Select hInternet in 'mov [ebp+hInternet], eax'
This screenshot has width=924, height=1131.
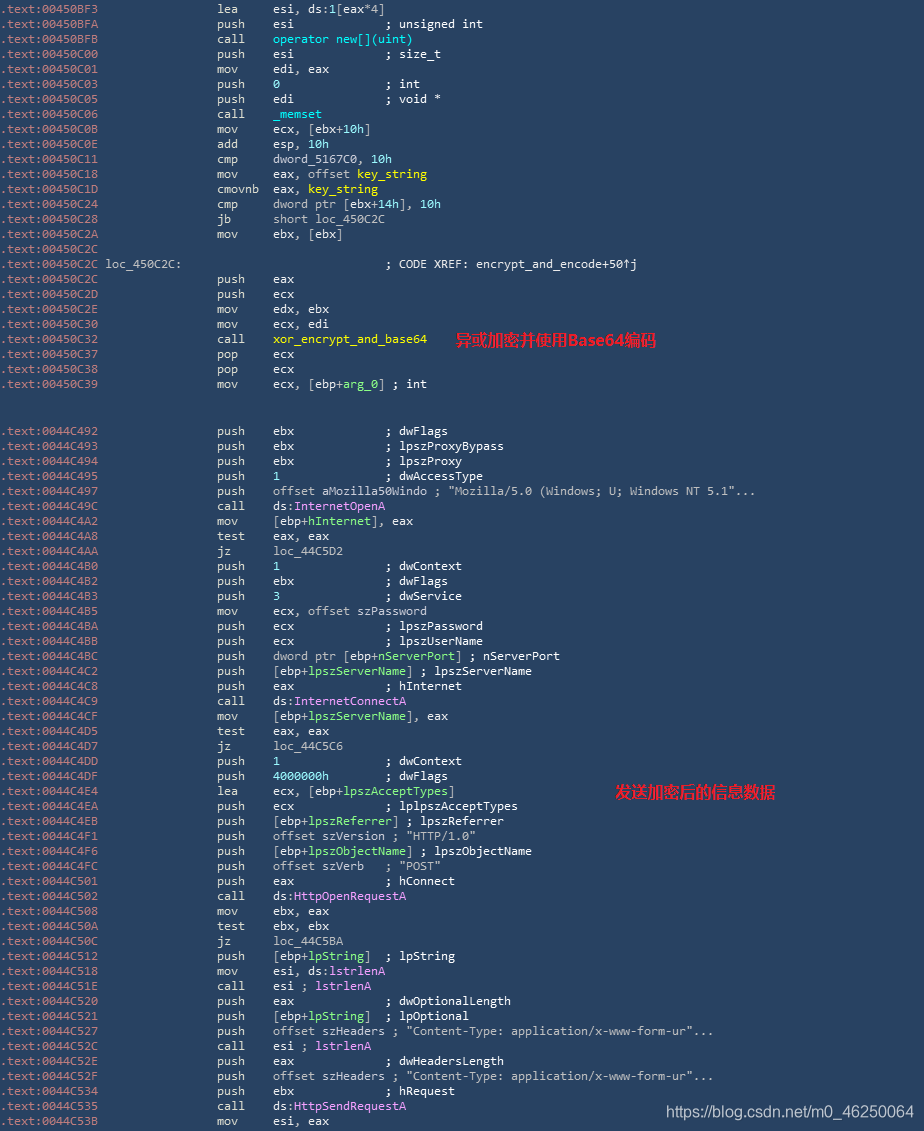pos(339,521)
